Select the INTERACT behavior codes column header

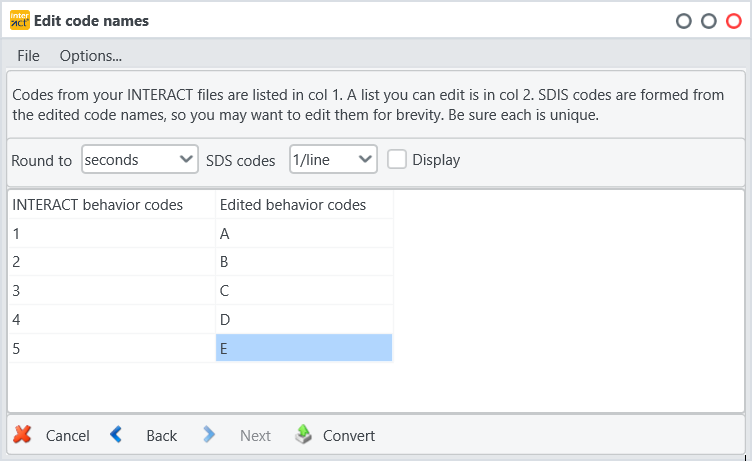[112, 205]
